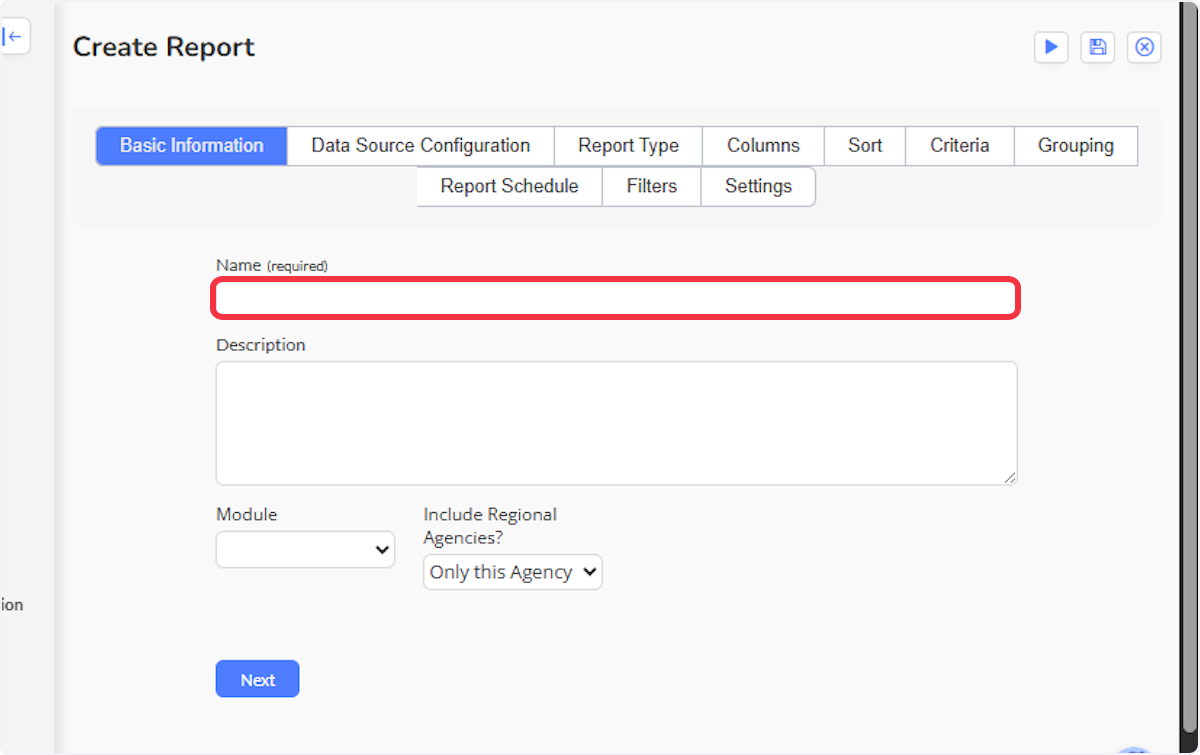This screenshot has height=755, width=1200.
Task: Open the Grouping tab
Action: (1076, 146)
